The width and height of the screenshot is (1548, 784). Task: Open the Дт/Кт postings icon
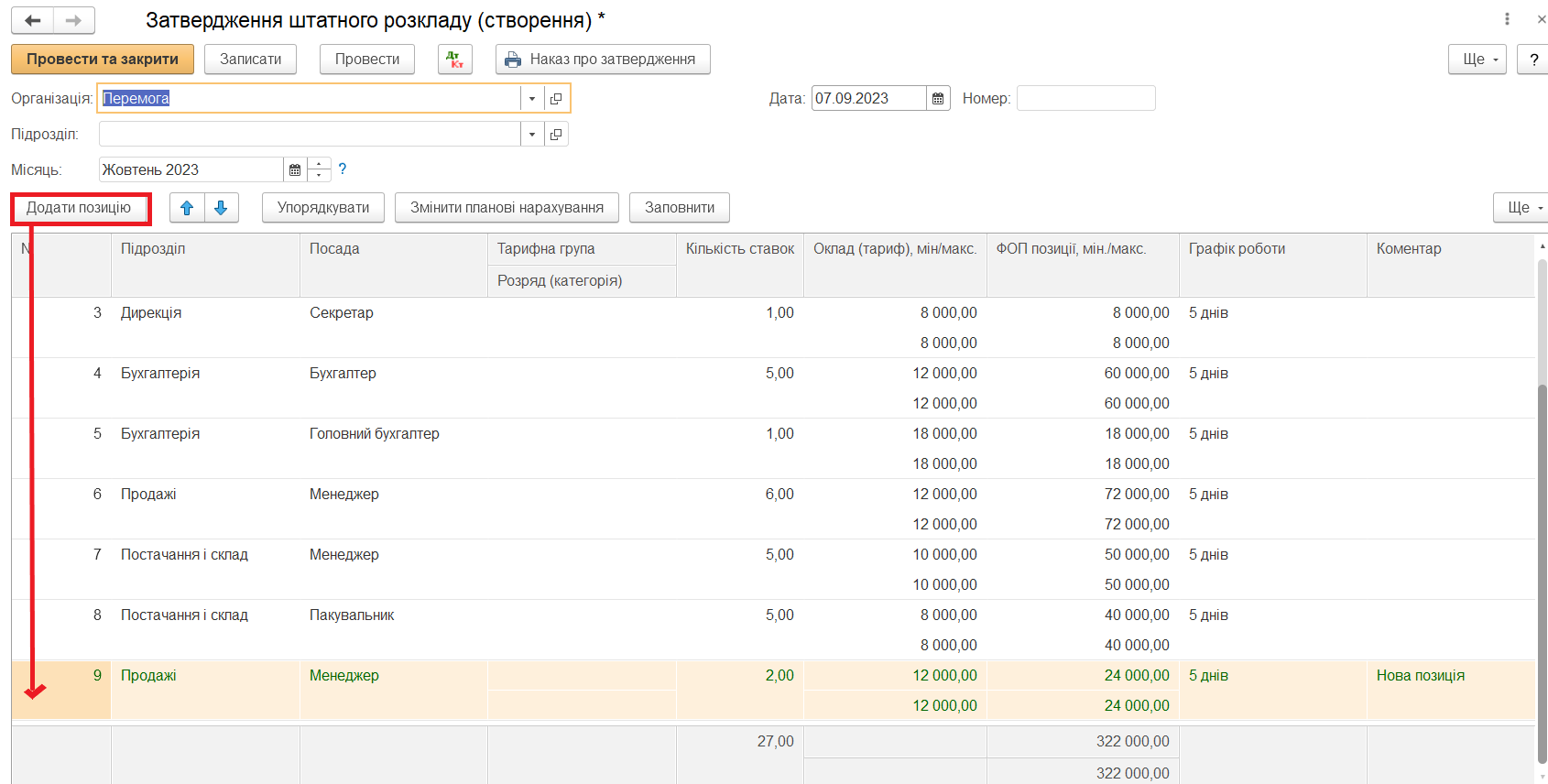pos(455,60)
